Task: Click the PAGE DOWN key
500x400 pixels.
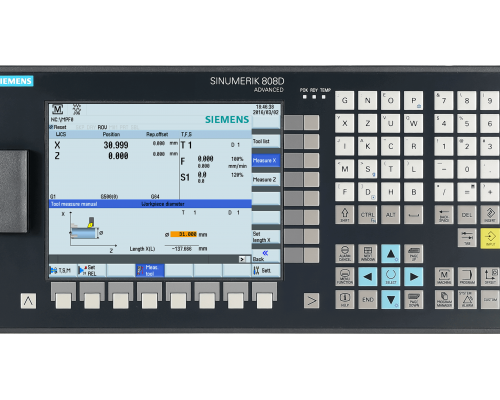Action: point(414,299)
